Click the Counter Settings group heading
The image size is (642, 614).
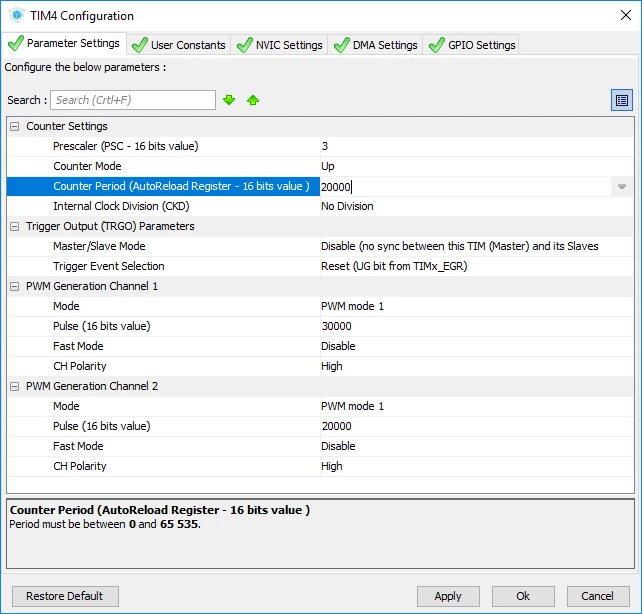click(67, 126)
